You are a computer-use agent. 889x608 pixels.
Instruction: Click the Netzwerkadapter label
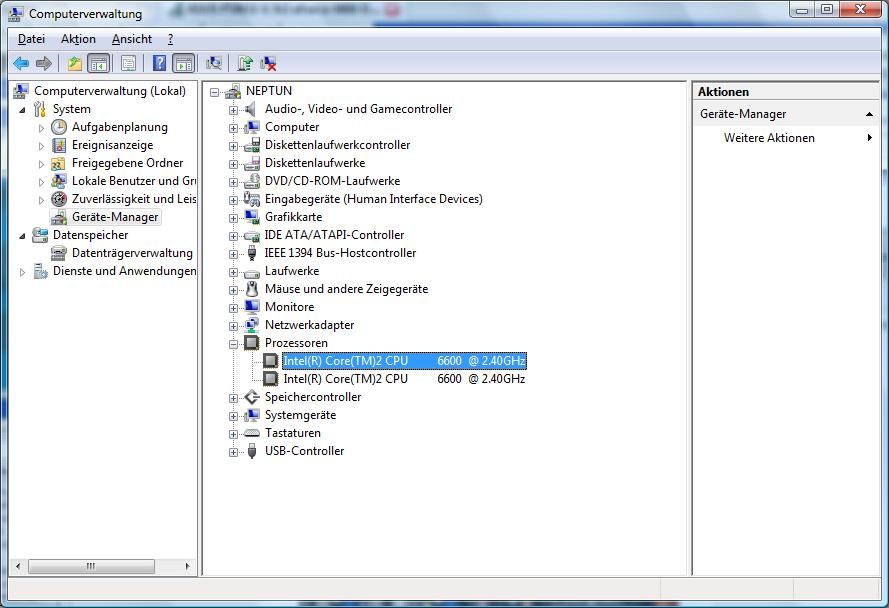(x=310, y=325)
